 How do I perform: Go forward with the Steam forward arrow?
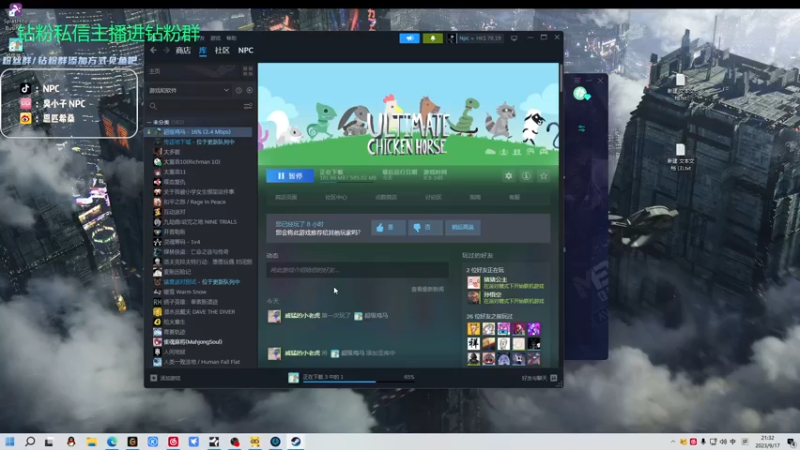pos(166,50)
